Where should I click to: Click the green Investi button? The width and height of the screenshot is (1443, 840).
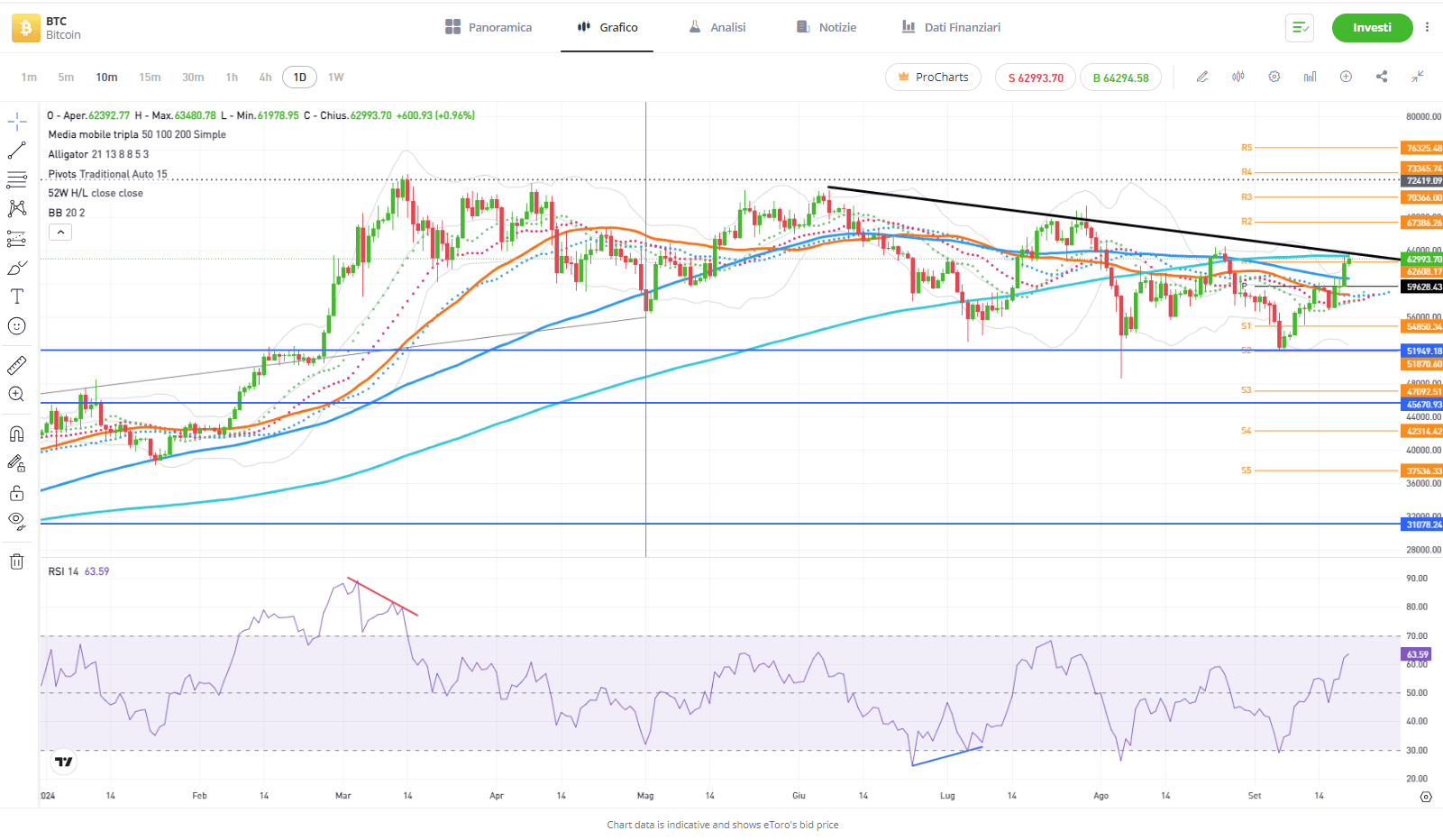(x=1371, y=28)
